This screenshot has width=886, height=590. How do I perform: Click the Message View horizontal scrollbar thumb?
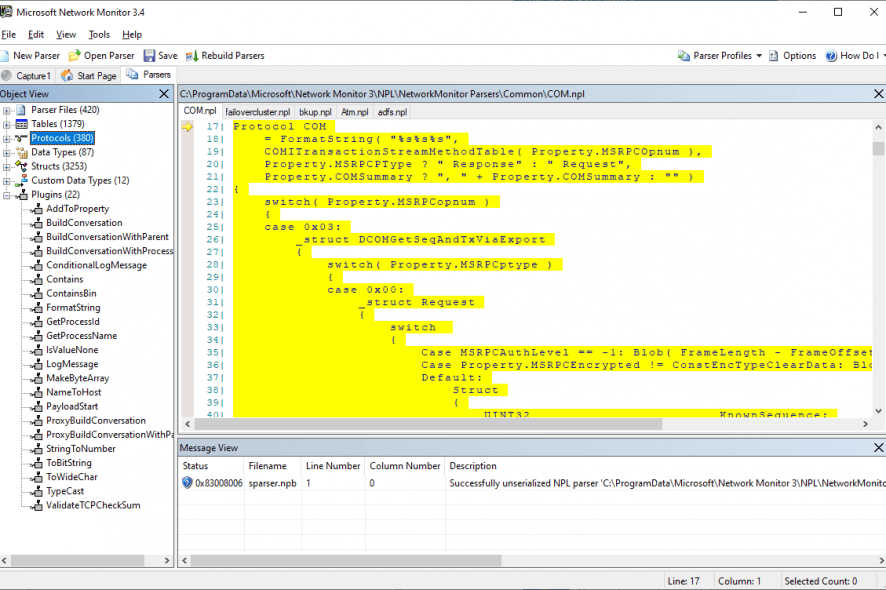tap(346, 561)
